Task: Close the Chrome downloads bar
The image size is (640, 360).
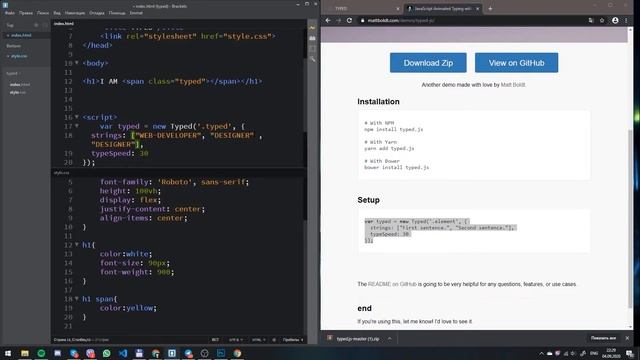Action: pos(627,338)
